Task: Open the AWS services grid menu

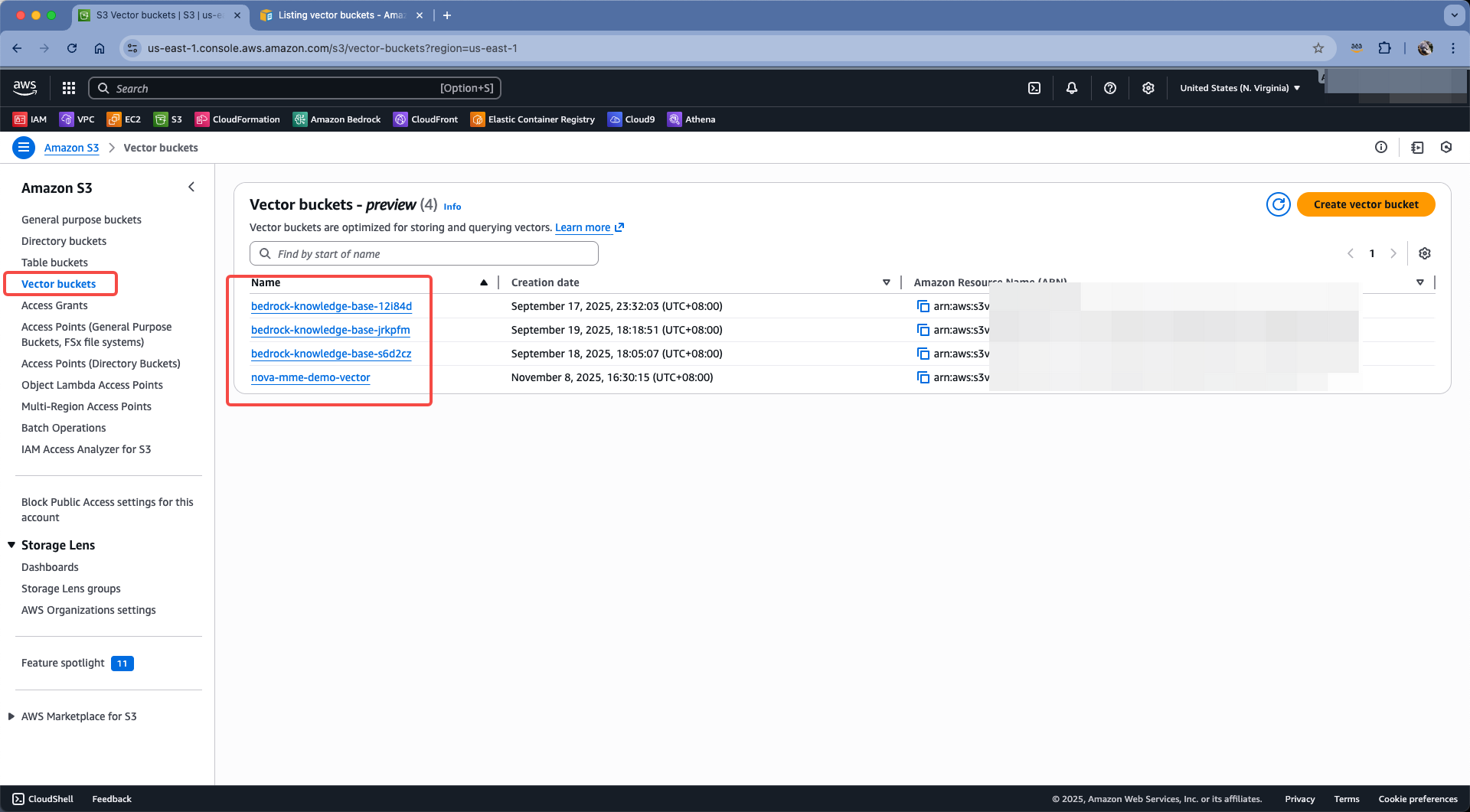Action: [x=69, y=88]
